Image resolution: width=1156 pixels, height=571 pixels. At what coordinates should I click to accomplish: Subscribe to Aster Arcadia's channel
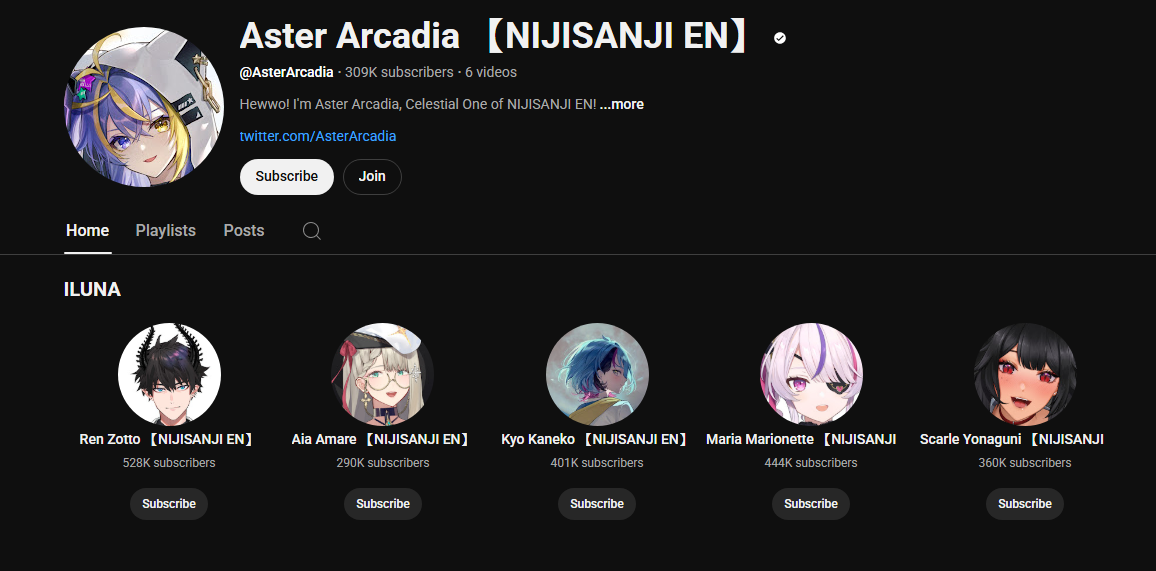tap(287, 177)
